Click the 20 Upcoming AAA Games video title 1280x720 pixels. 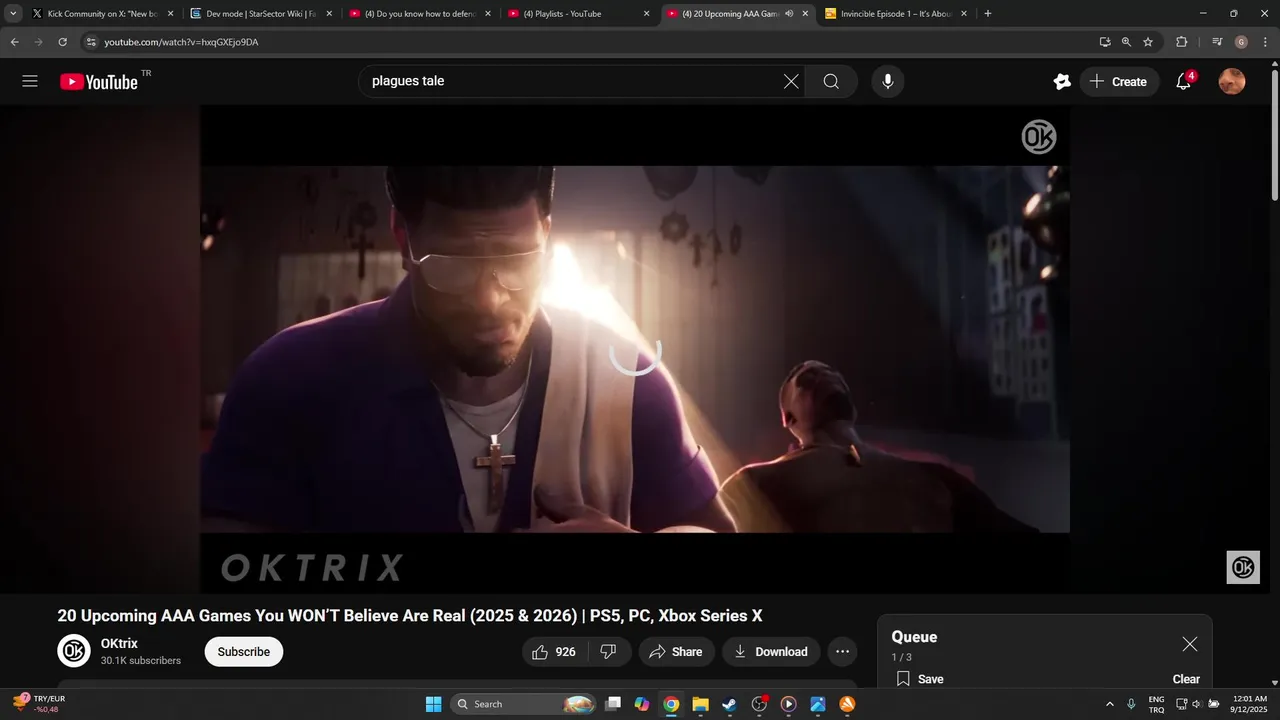(410, 616)
